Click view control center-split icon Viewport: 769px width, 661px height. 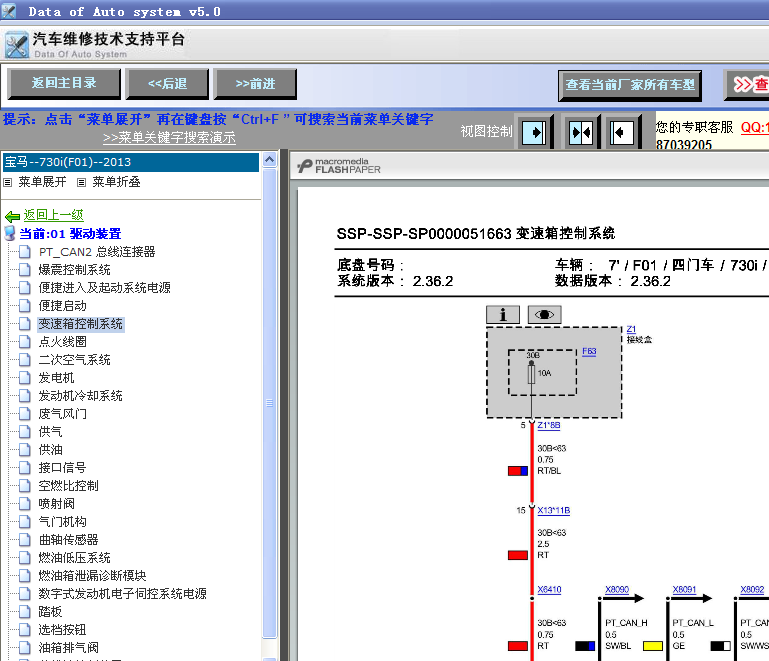580,132
